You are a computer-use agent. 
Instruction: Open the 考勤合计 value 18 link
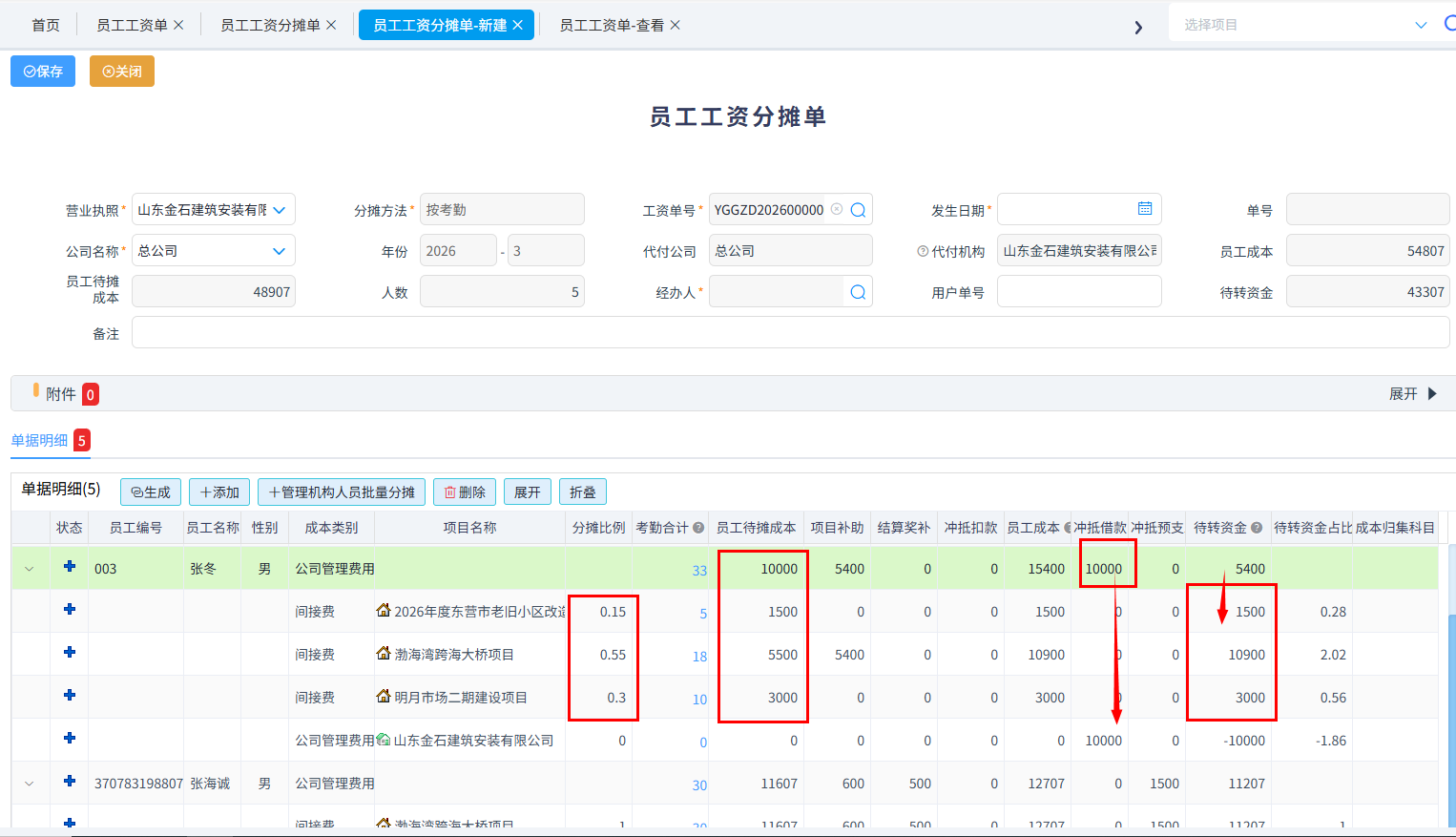[x=699, y=657]
